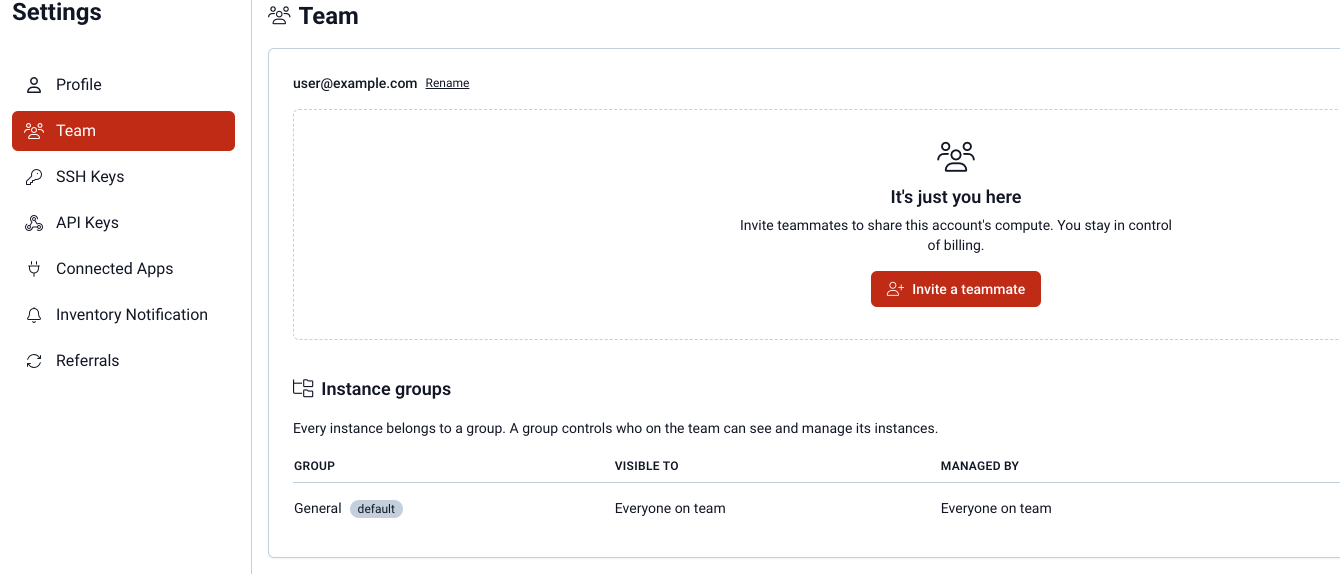1340x574 pixels.
Task: Click the Instance groups heading text
Action: (386, 389)
